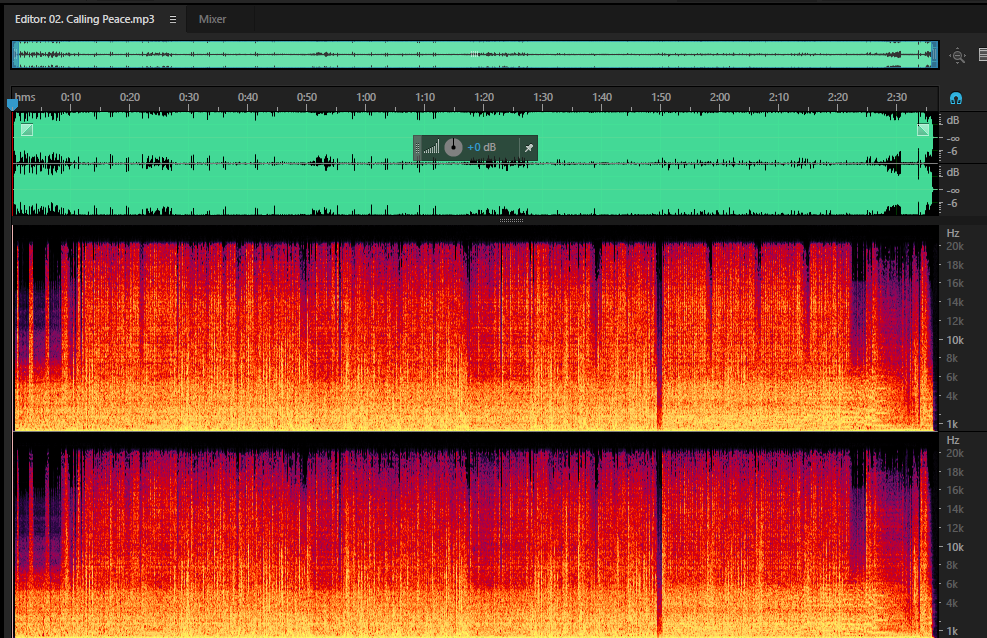Switch to the Mixer tab

(x=212, y=20)
